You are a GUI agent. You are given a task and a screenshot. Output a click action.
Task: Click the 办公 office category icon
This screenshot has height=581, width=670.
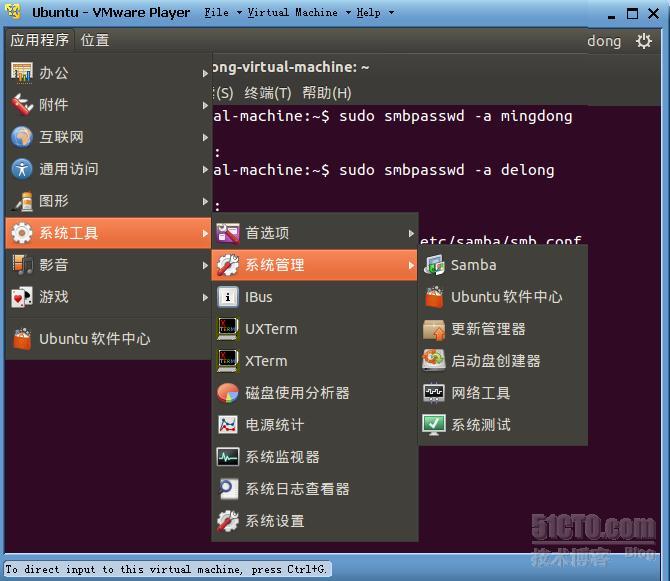click(x=22, y=72)
